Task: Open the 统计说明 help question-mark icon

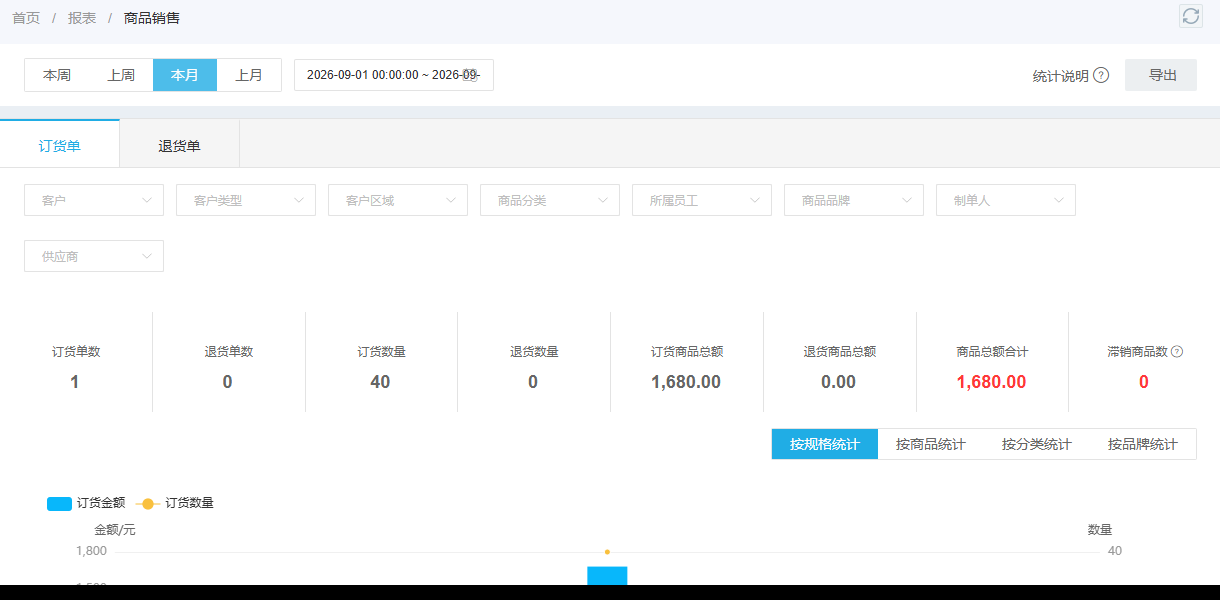Action: (x=1101, y=75)
